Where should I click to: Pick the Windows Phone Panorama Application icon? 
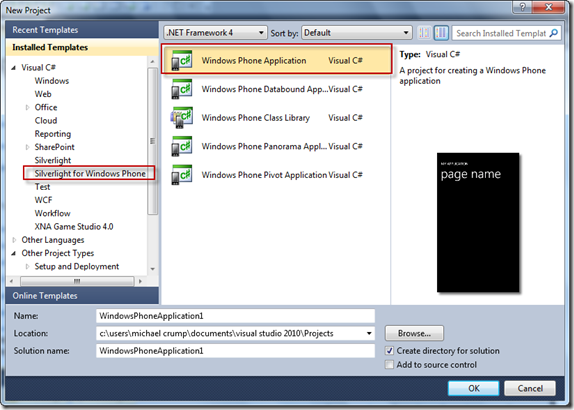(182, 146)
